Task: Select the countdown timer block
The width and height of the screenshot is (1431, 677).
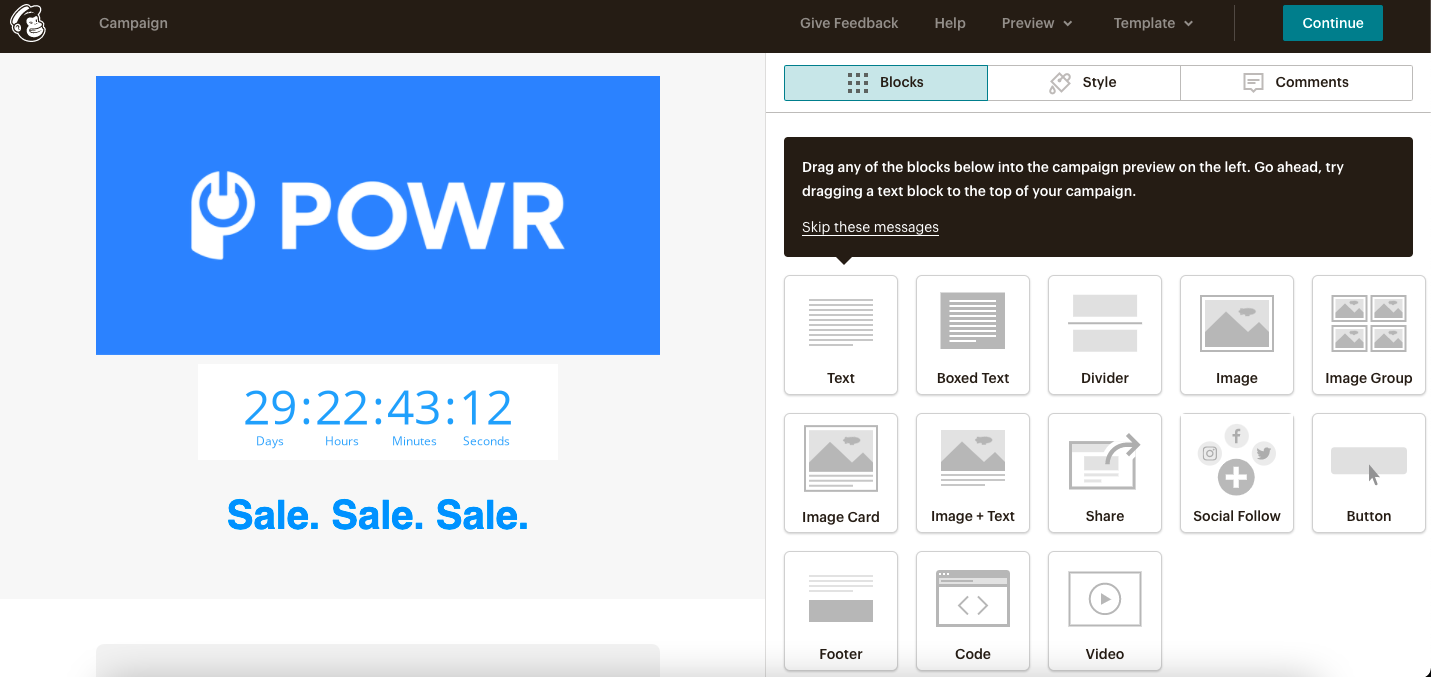Action: (378, 412)
